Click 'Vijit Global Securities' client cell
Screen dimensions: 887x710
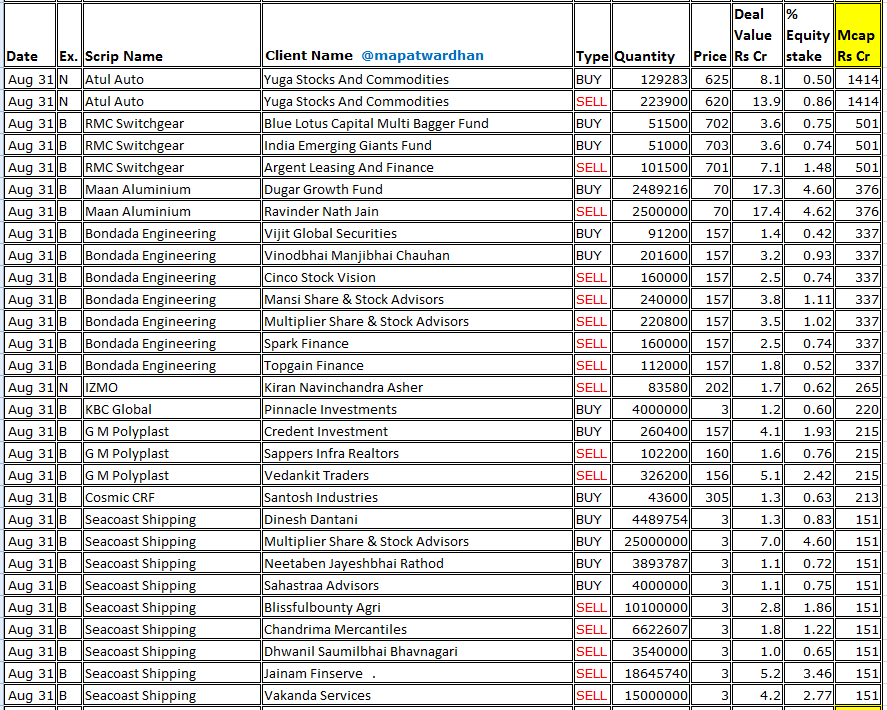coord(417,234)
